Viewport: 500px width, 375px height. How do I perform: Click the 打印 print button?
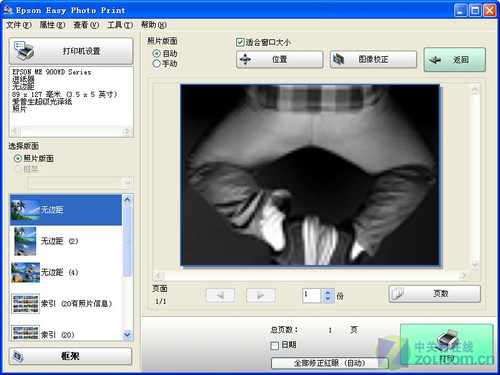pos(447,345)
